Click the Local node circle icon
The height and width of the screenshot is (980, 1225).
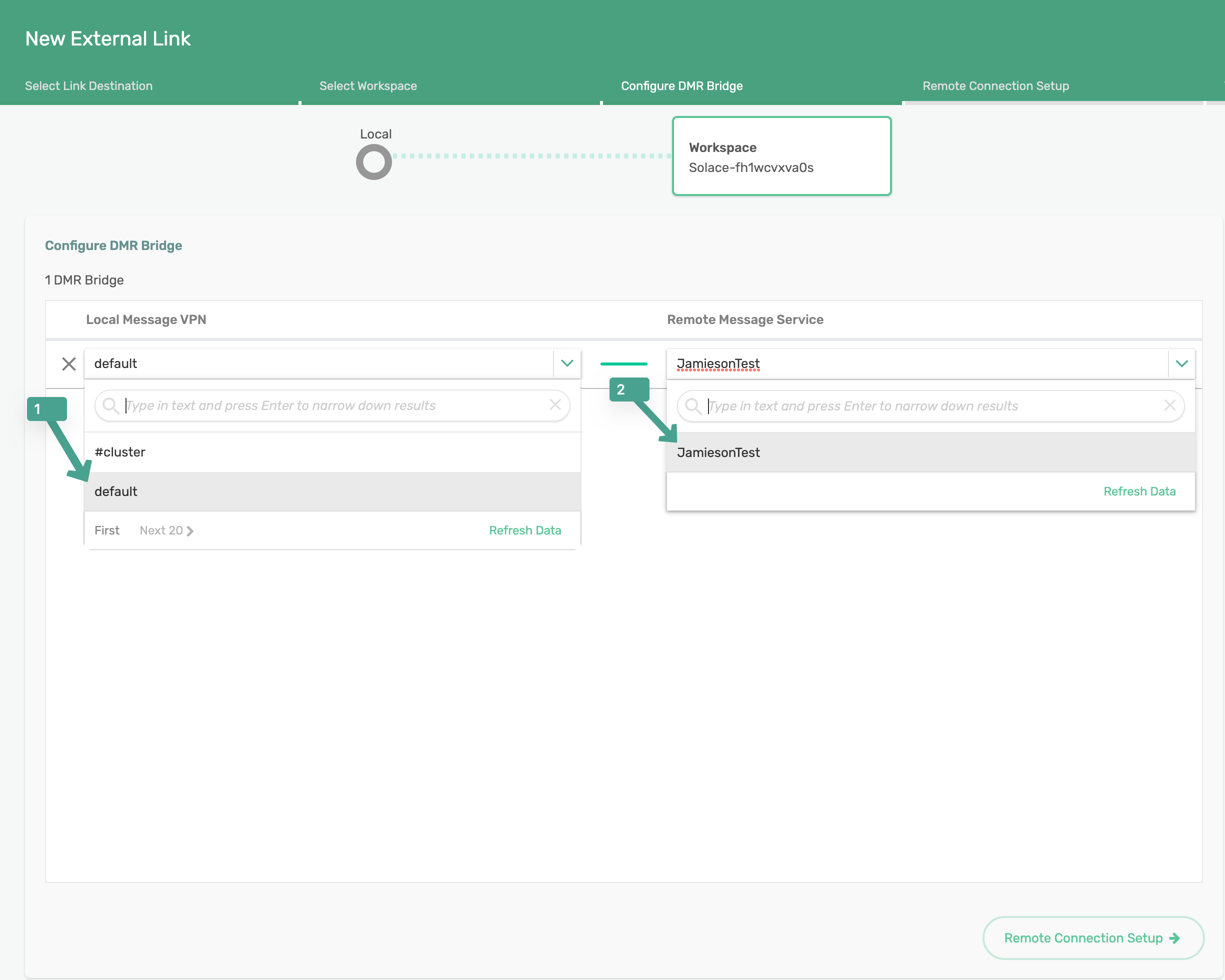(x=374, y=162)
